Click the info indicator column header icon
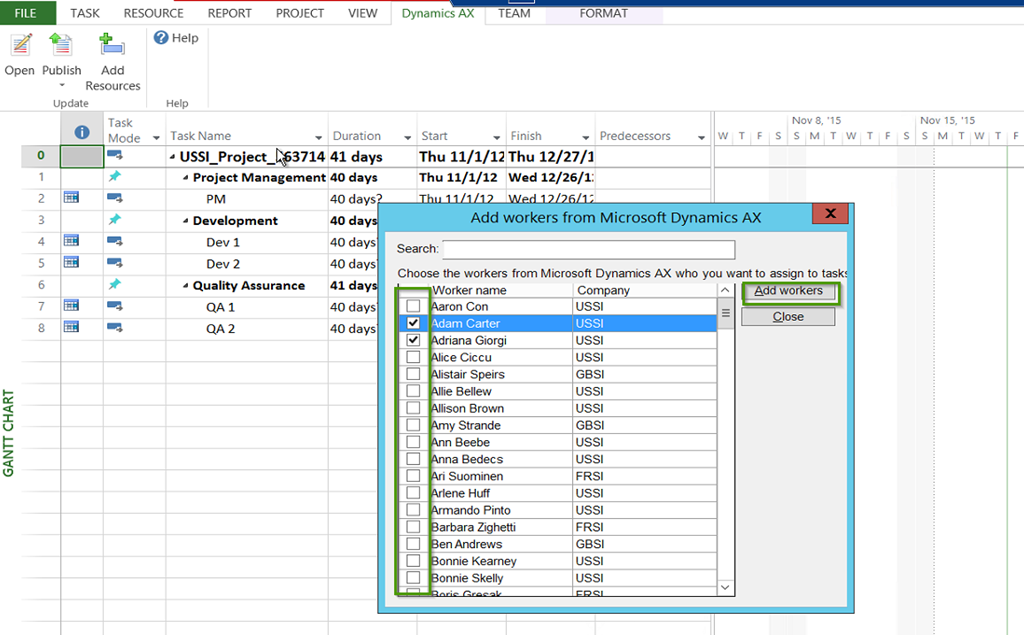The image size is (1024, 635). 82,131
